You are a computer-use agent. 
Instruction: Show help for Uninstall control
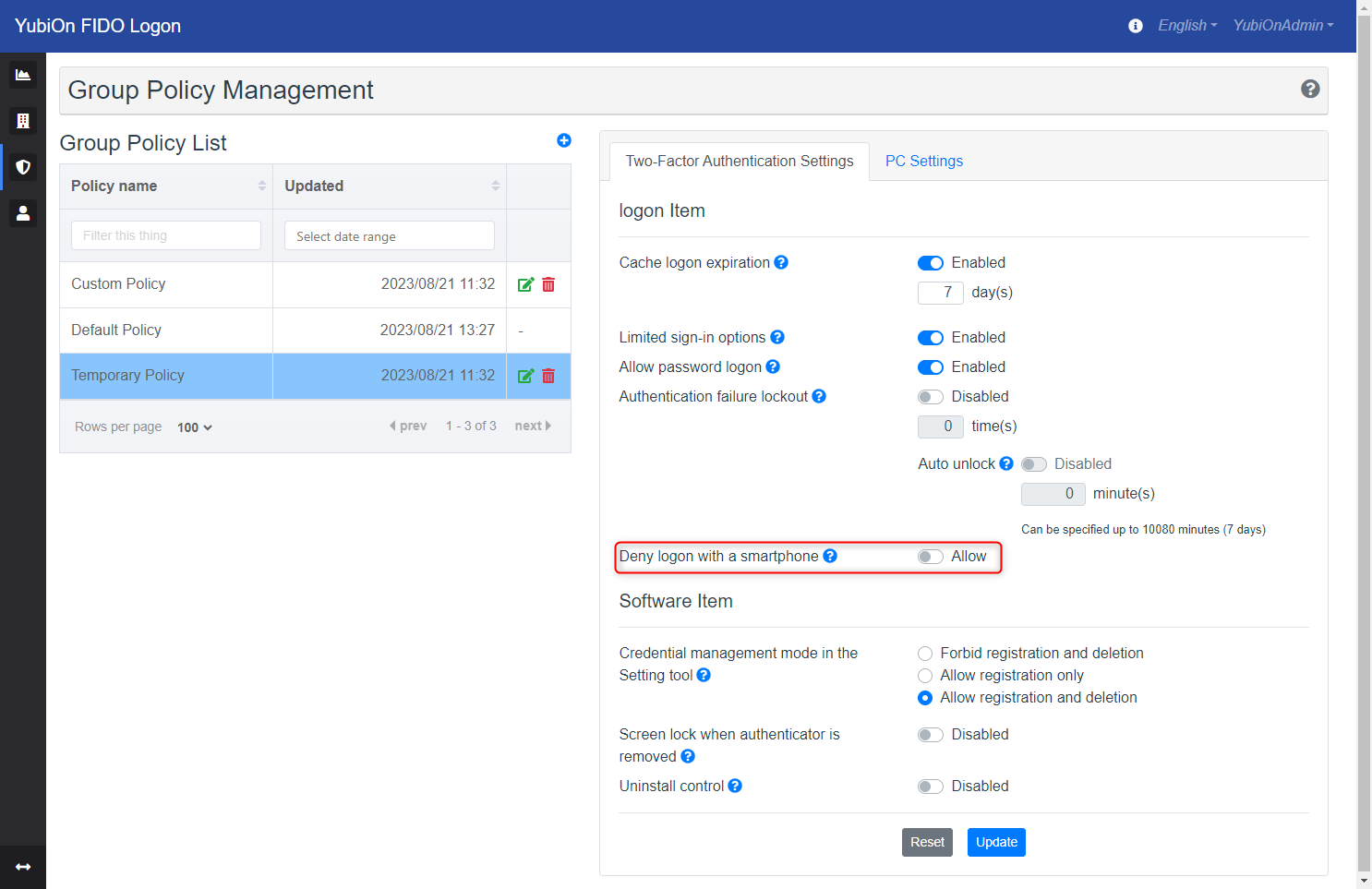point(735,786)
